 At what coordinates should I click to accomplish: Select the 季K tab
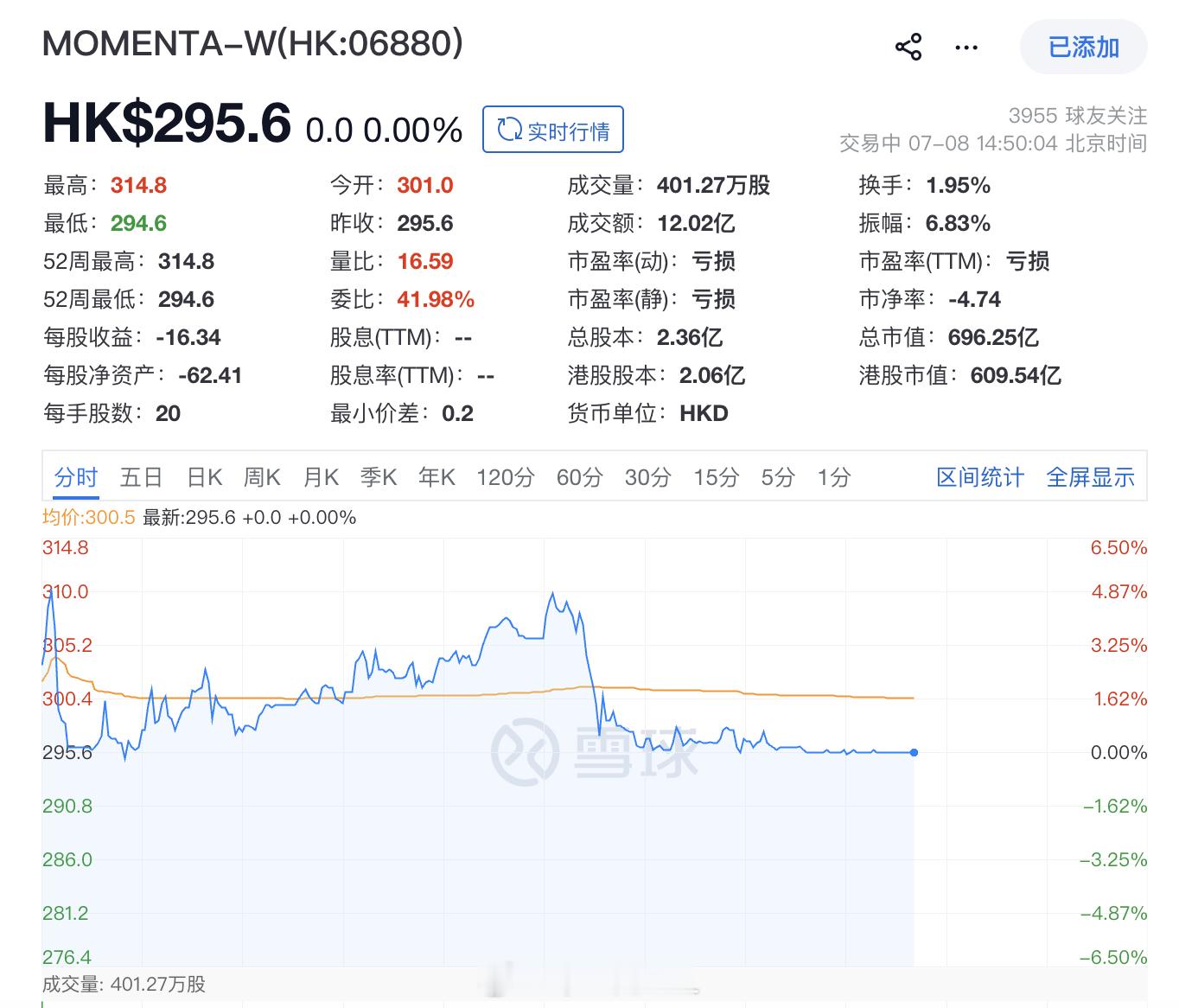[x=379, y=477]
